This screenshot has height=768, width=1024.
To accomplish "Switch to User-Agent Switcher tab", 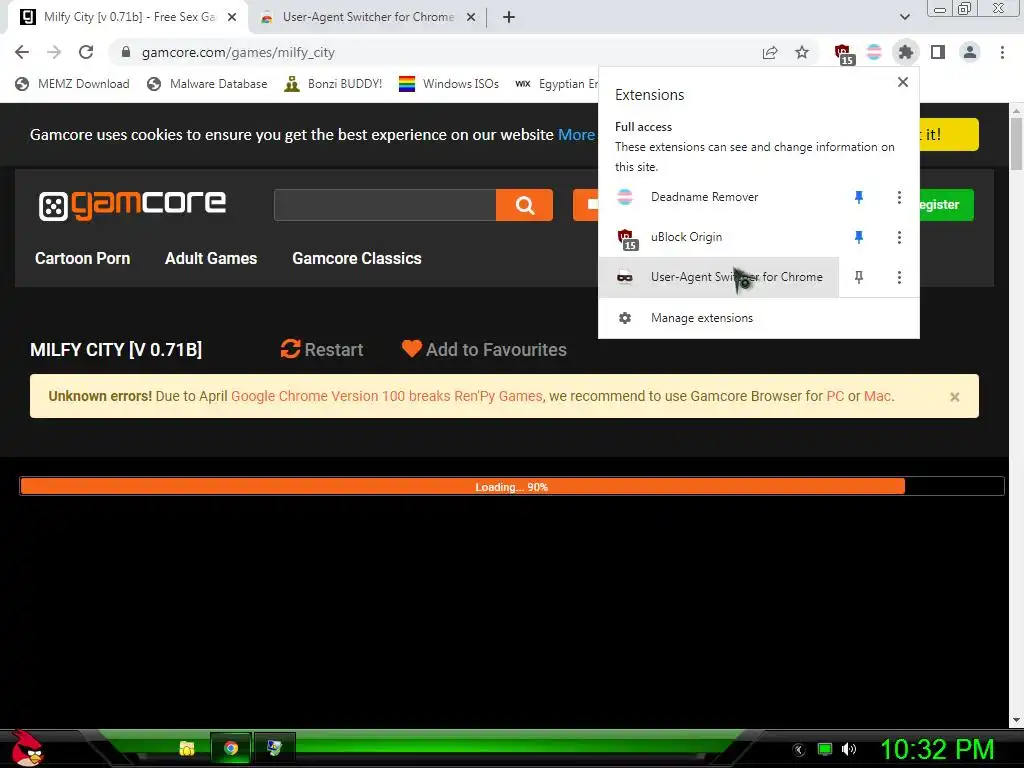I will 368,17.
